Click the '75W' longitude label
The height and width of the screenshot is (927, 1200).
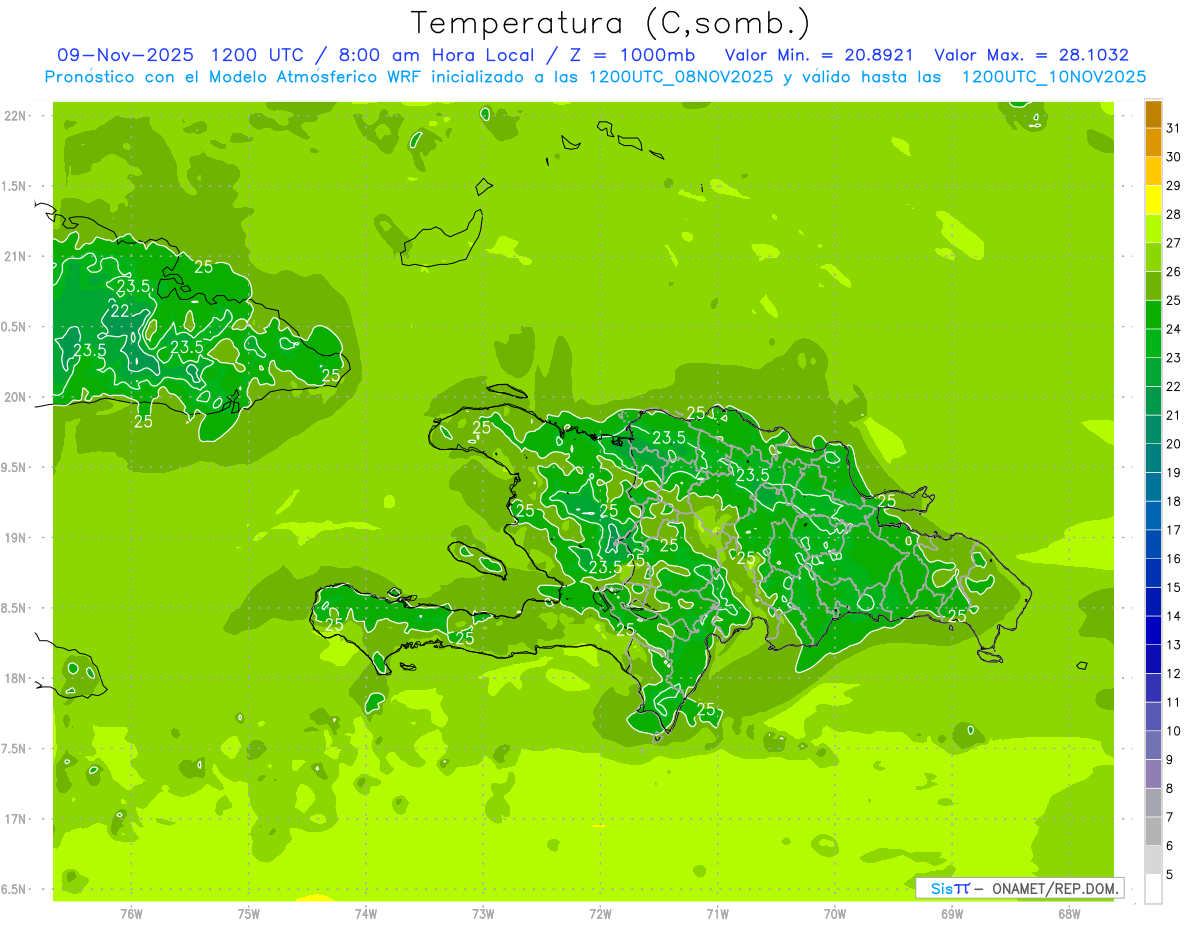249,913
